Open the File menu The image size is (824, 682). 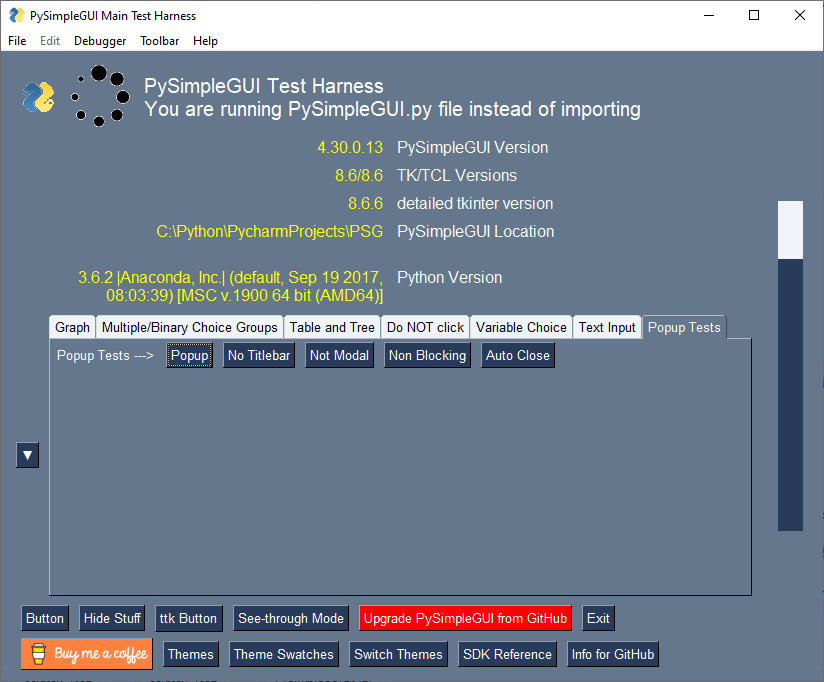[17, 41]
